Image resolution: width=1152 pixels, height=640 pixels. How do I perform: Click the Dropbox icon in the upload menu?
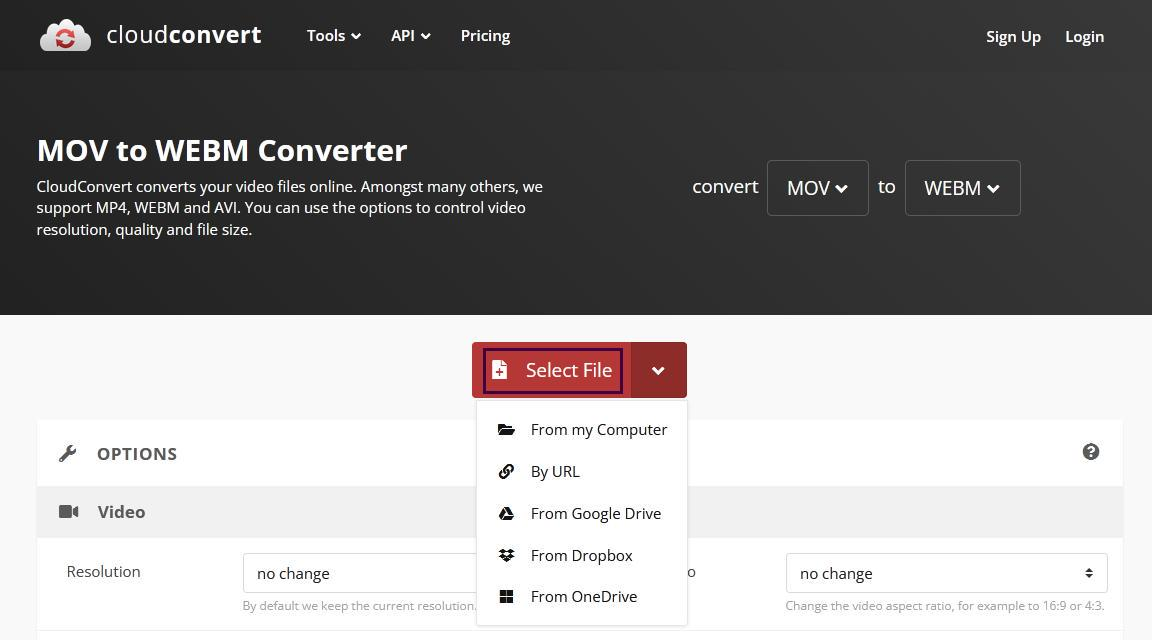click(506, 555)
